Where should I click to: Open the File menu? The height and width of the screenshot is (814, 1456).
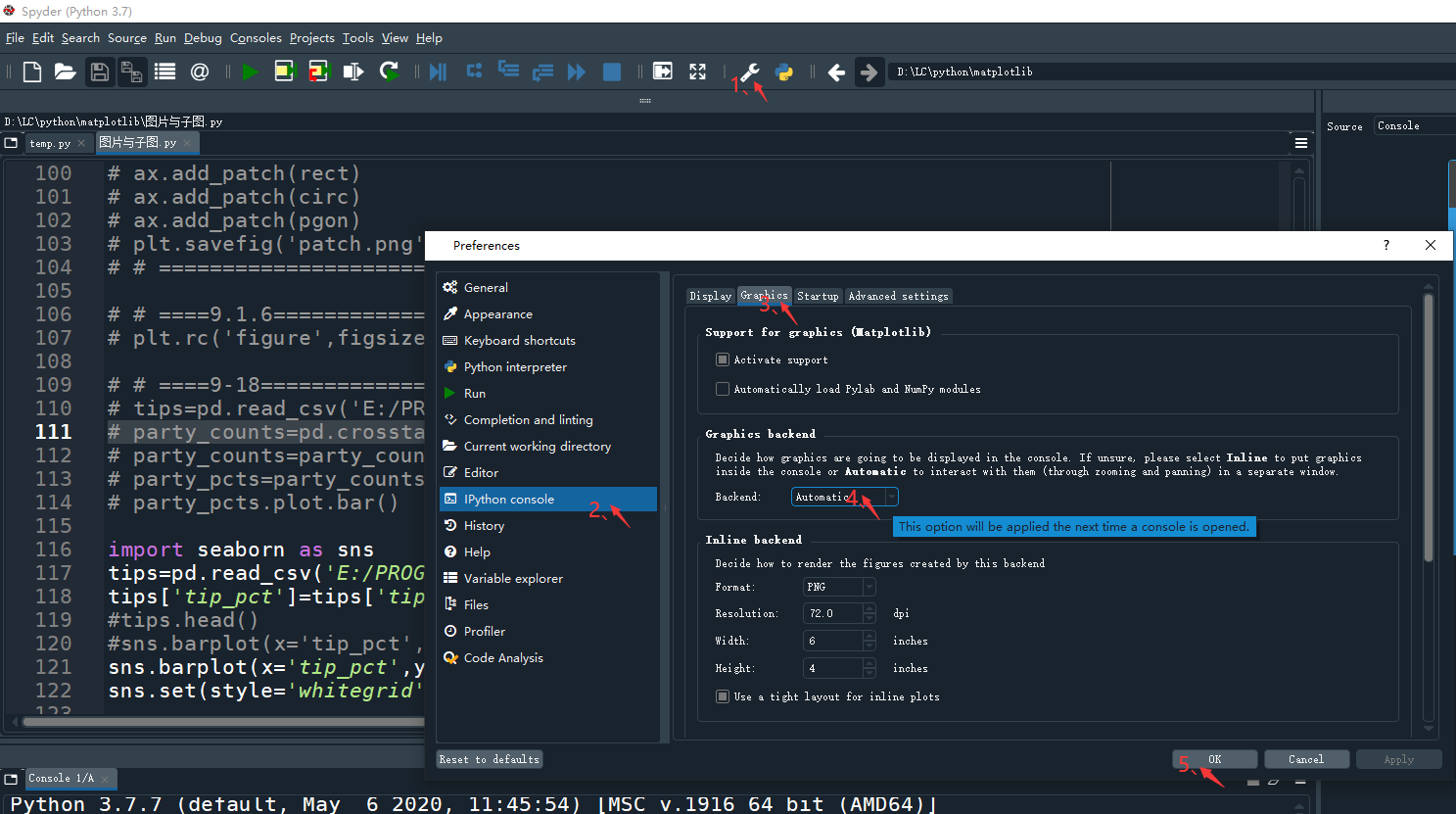15,38
